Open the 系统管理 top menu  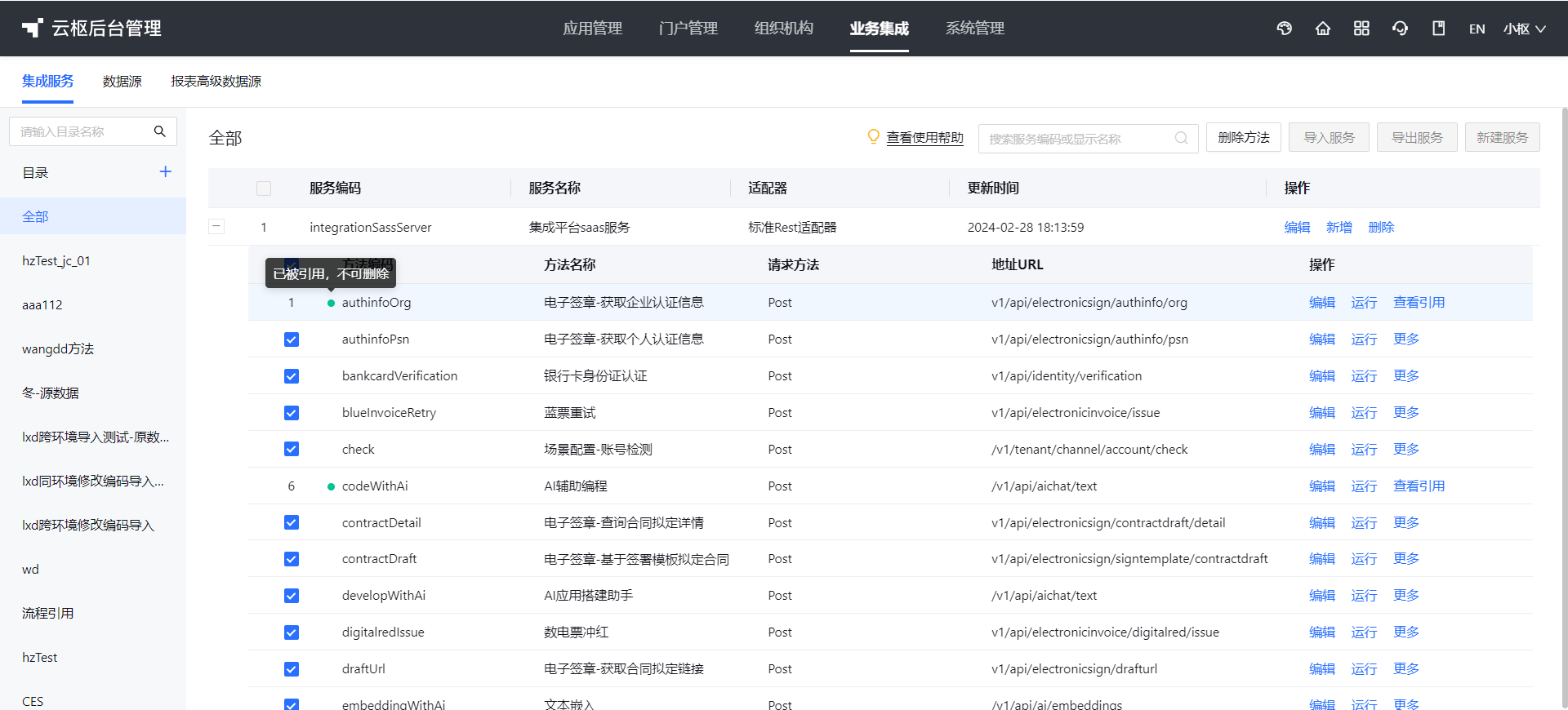pyautogui.click(x=975, y=29)
